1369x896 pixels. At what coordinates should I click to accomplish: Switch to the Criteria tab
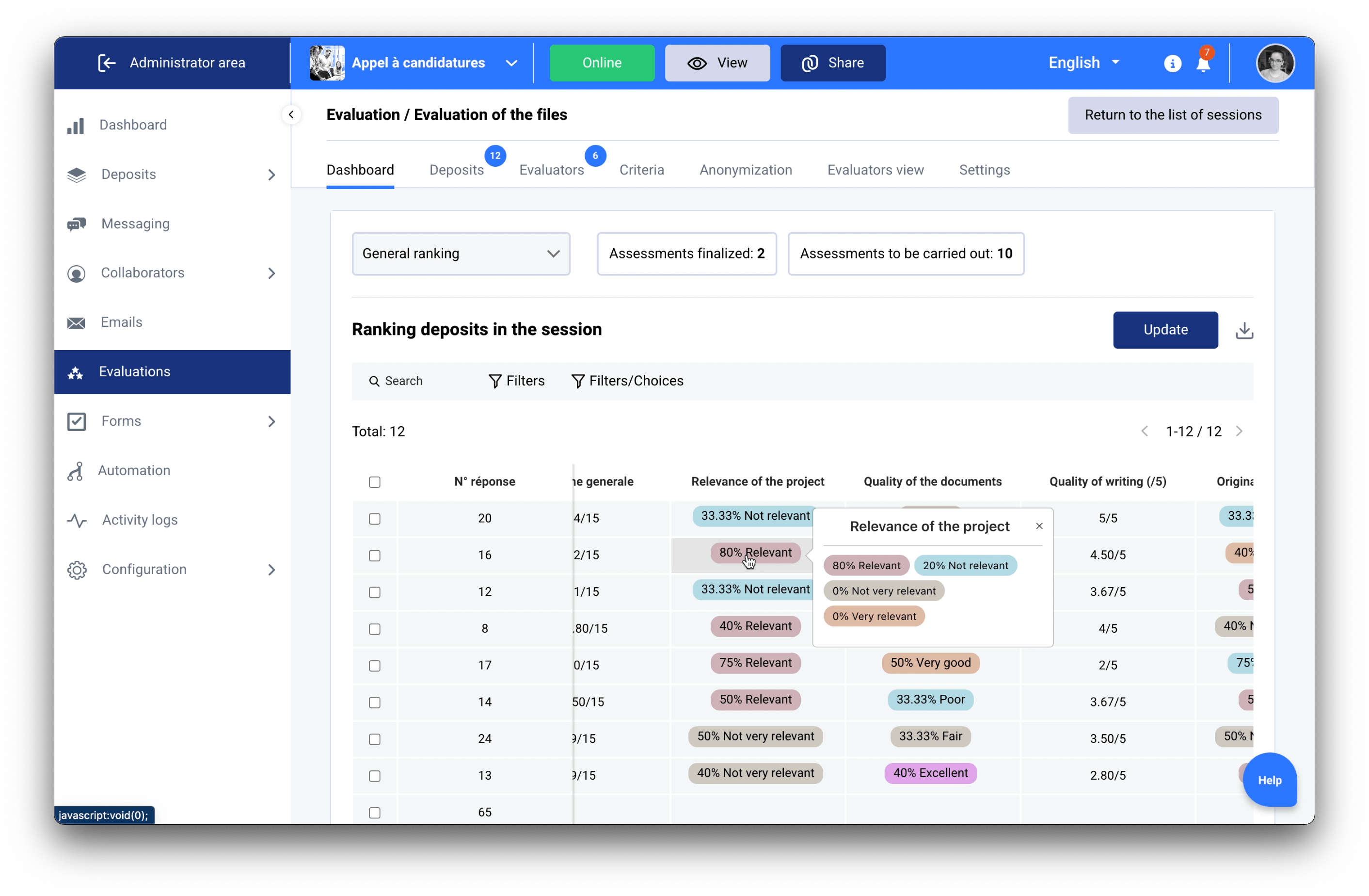641,170
